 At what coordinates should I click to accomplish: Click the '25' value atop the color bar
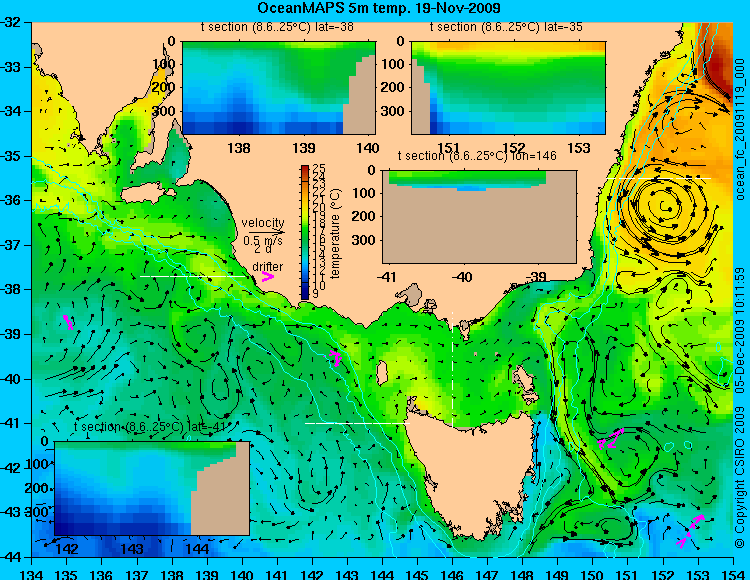coord(319,169)
